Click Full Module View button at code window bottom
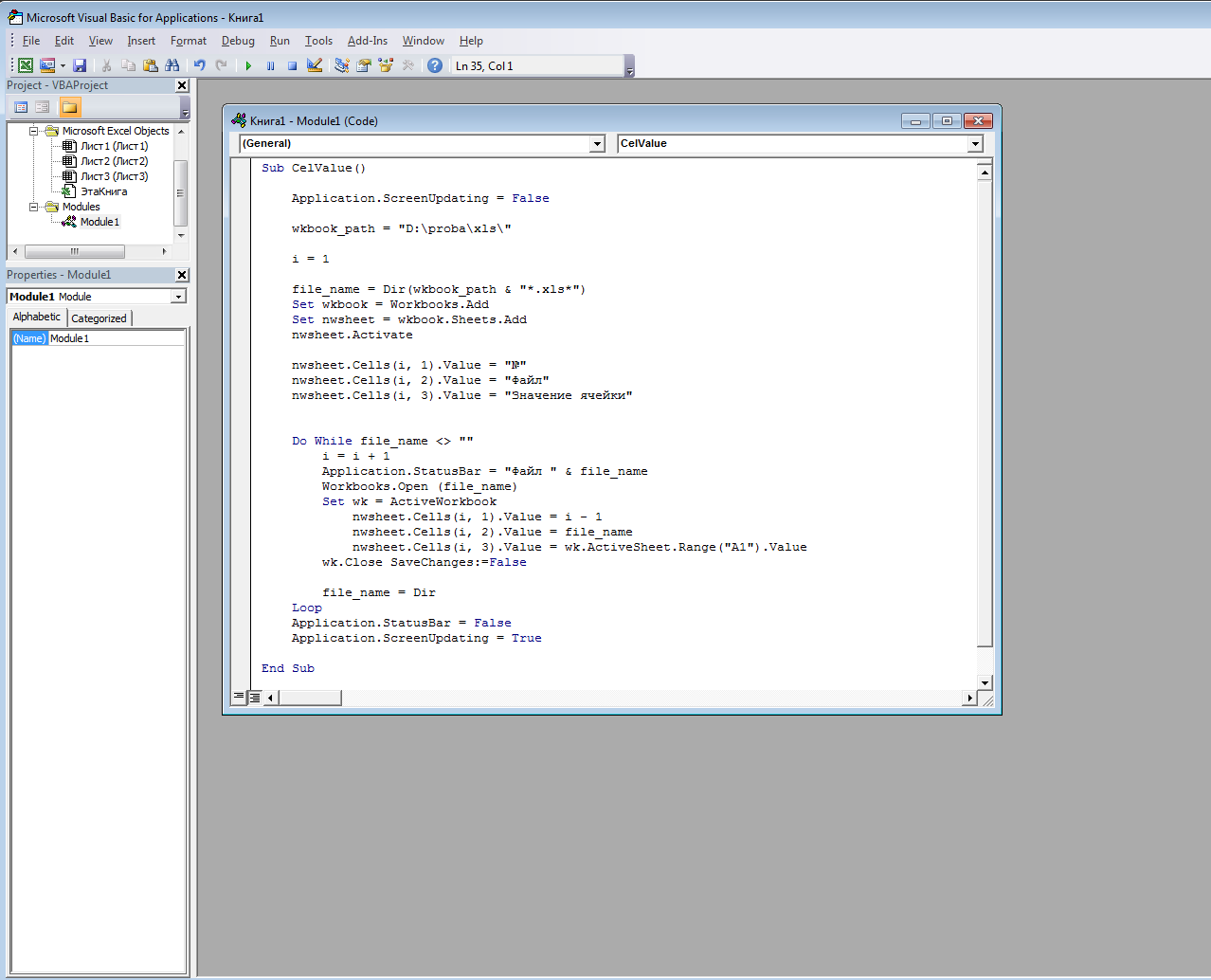The height and width of the screenshot is (980, 1211). tap(255, 698)
